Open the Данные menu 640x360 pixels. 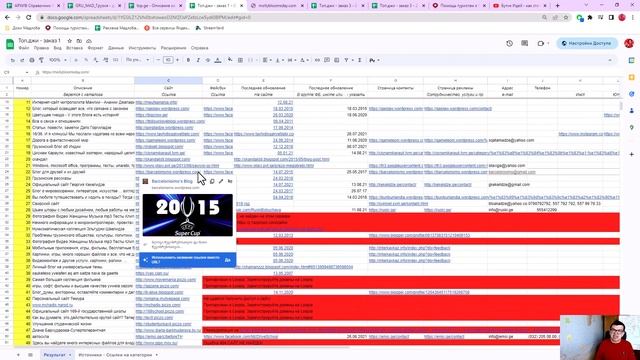pyautogui.click(x=116, y=48)
